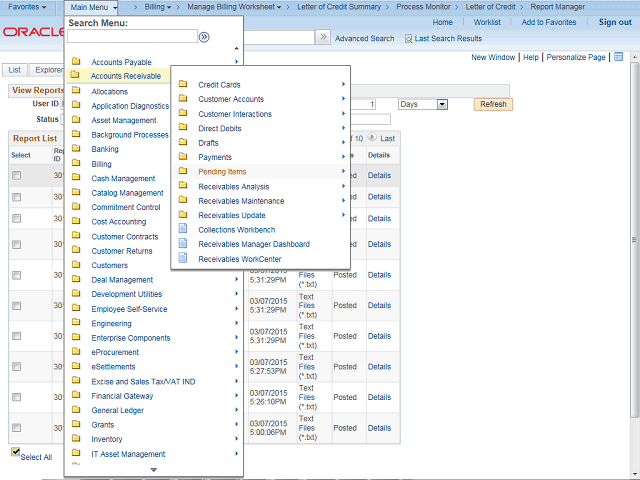Click the Sign out link
Viewport: 640px width, 480px height.
pyautogui.click(x=614, y=22)
